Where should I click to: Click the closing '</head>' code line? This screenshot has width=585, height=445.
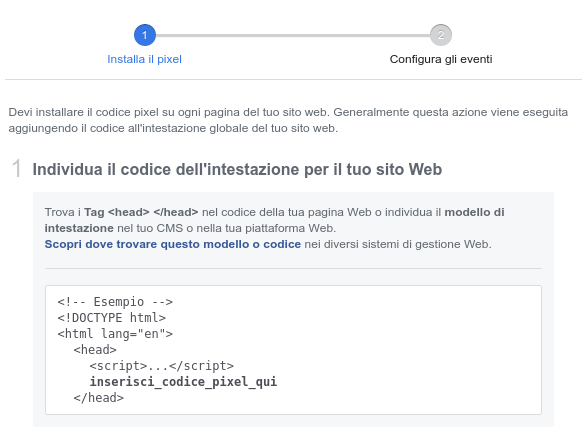pos(98,398)
